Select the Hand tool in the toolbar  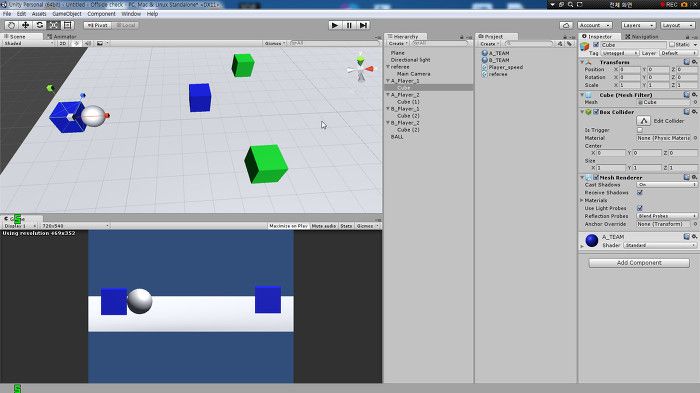[11, 25]
